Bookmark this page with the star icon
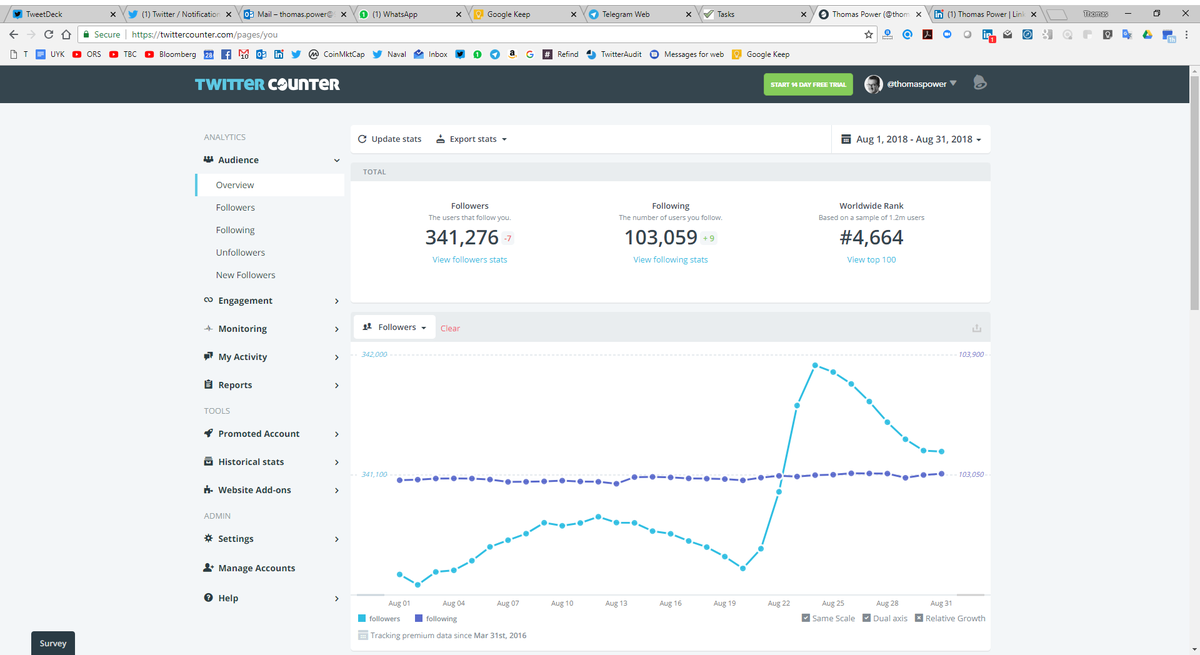Screen dimensions: 1200x655 (869, 34)
